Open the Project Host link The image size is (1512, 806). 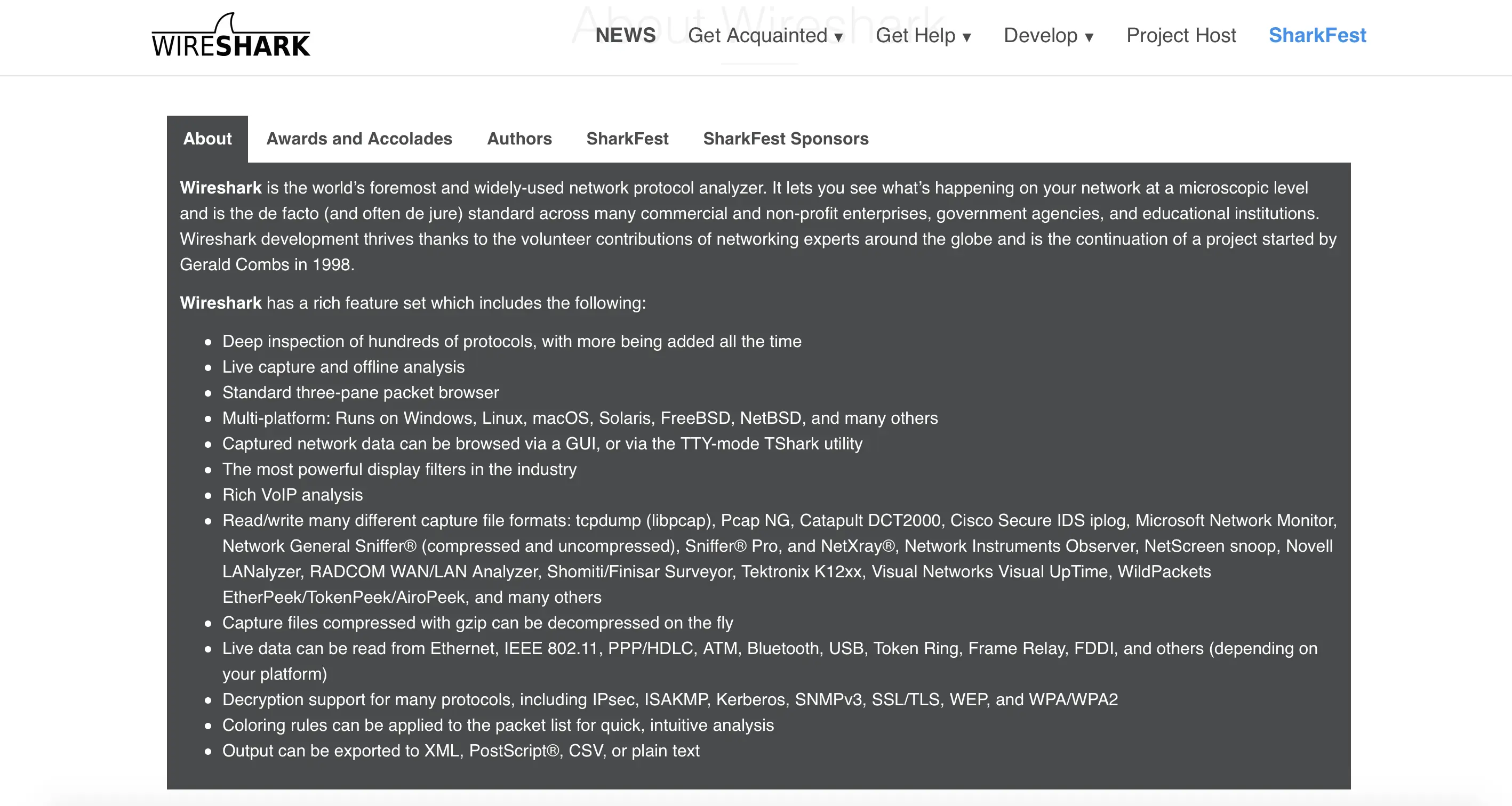(x=1181, y=36)
